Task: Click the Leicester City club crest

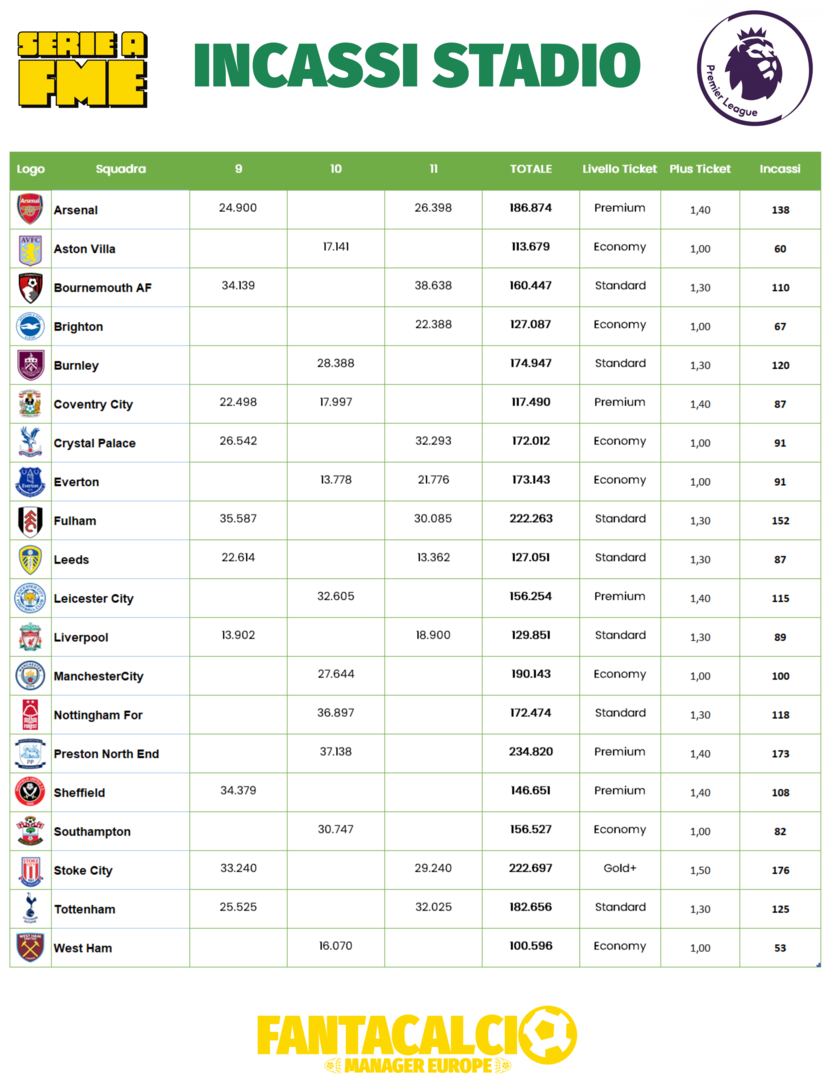Action: click(x=30, y=598)
